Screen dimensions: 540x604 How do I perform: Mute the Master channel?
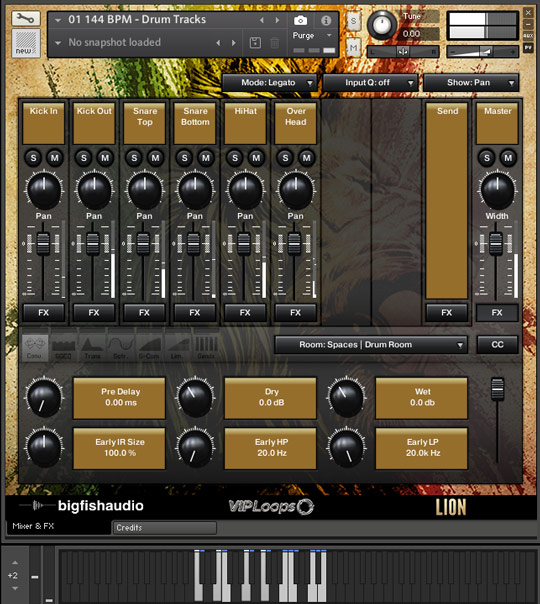point(508,158)
